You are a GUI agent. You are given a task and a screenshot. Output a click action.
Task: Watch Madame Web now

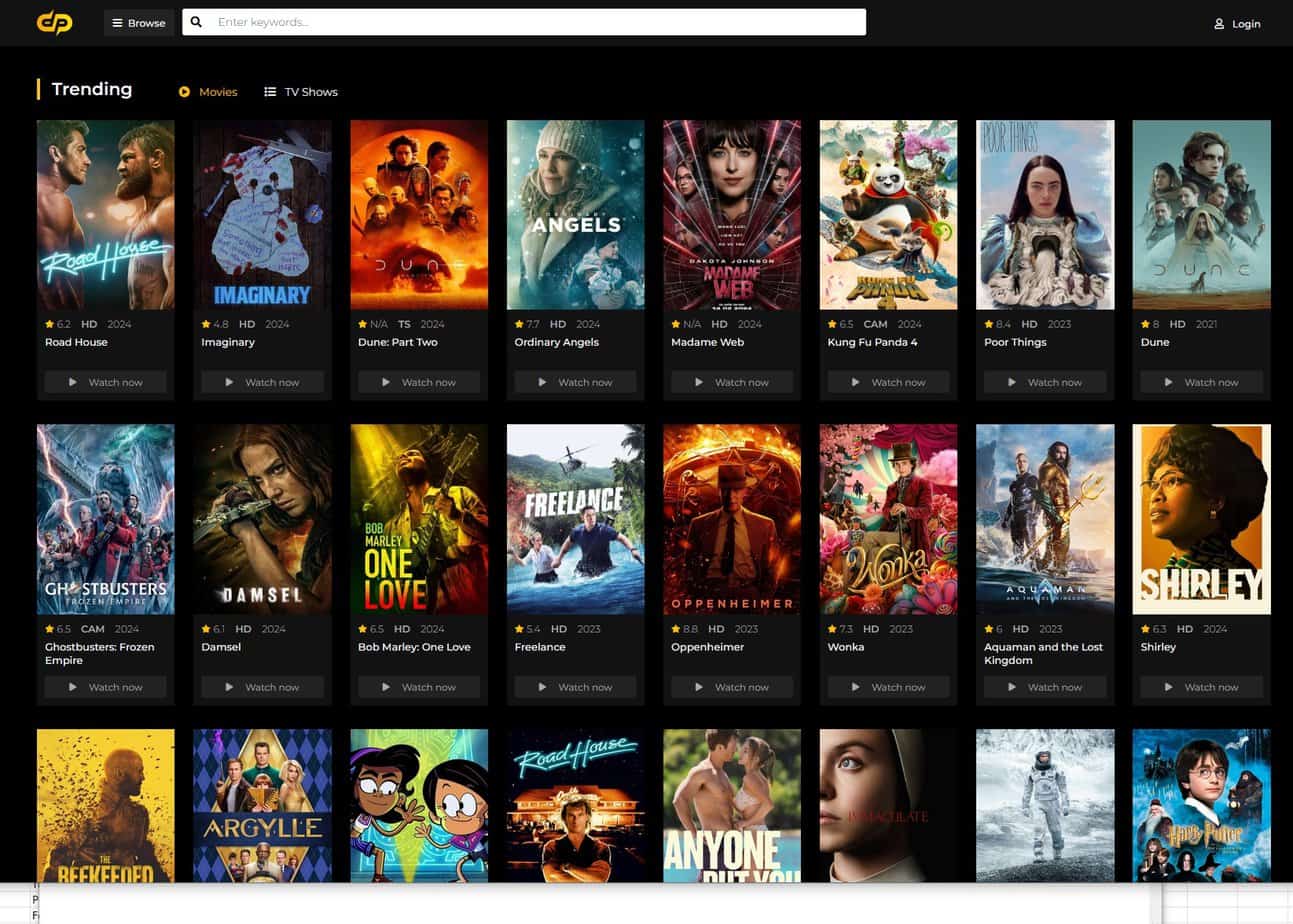click(x=732, y=382)
